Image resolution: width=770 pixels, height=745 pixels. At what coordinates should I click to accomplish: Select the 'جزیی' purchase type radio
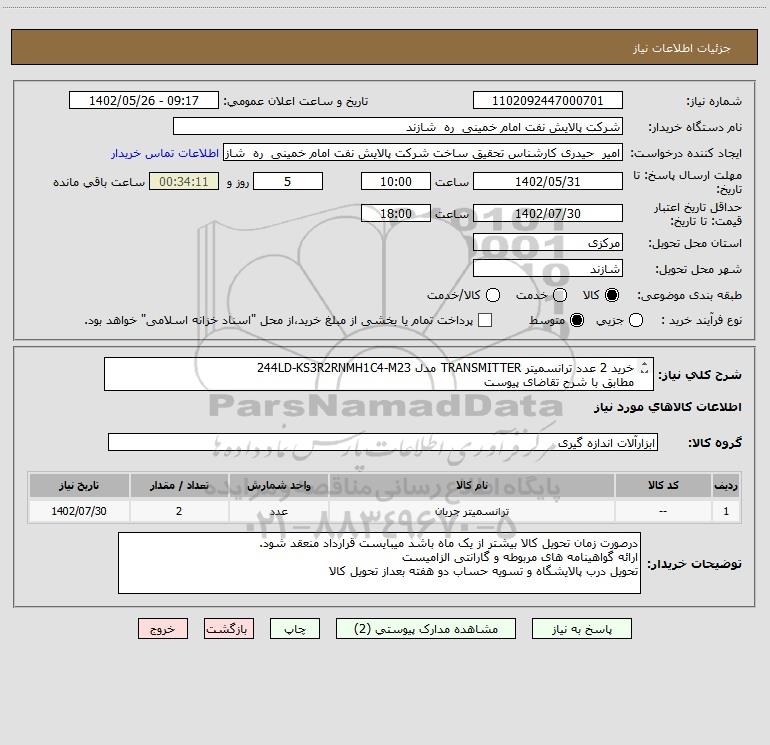(636, 320)
